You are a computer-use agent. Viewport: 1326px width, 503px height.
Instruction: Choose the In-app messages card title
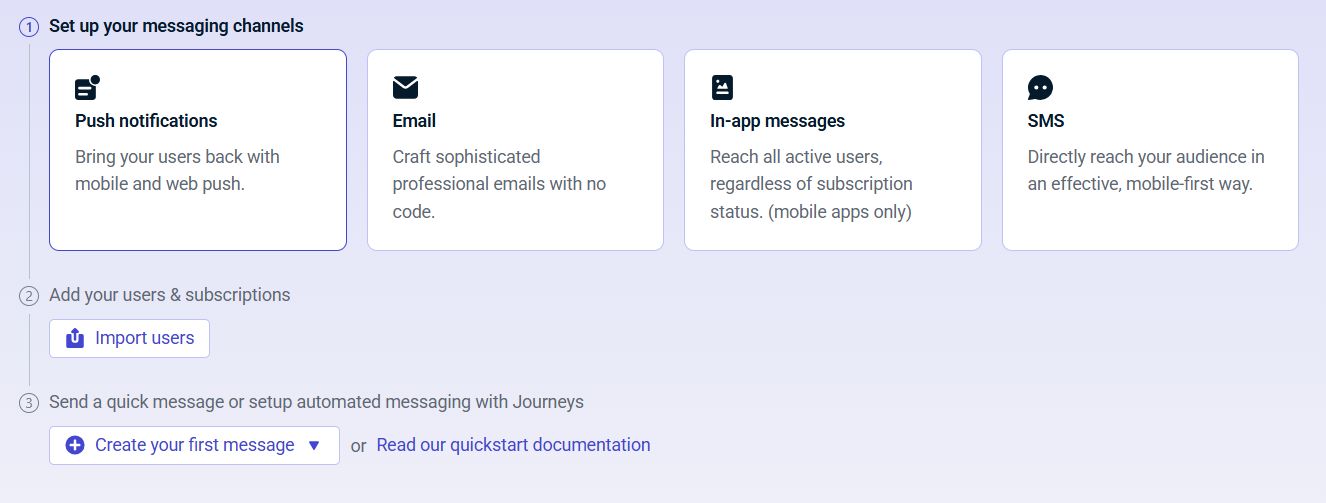click(x=777, y=121)
